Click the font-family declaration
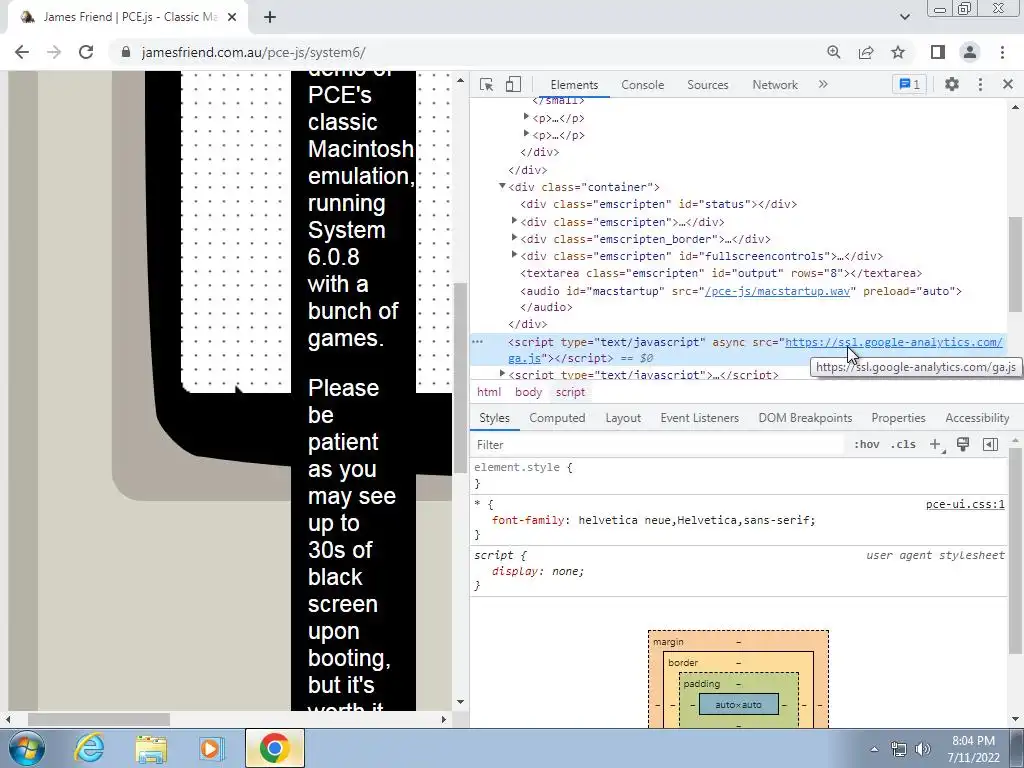 (654, 520)
